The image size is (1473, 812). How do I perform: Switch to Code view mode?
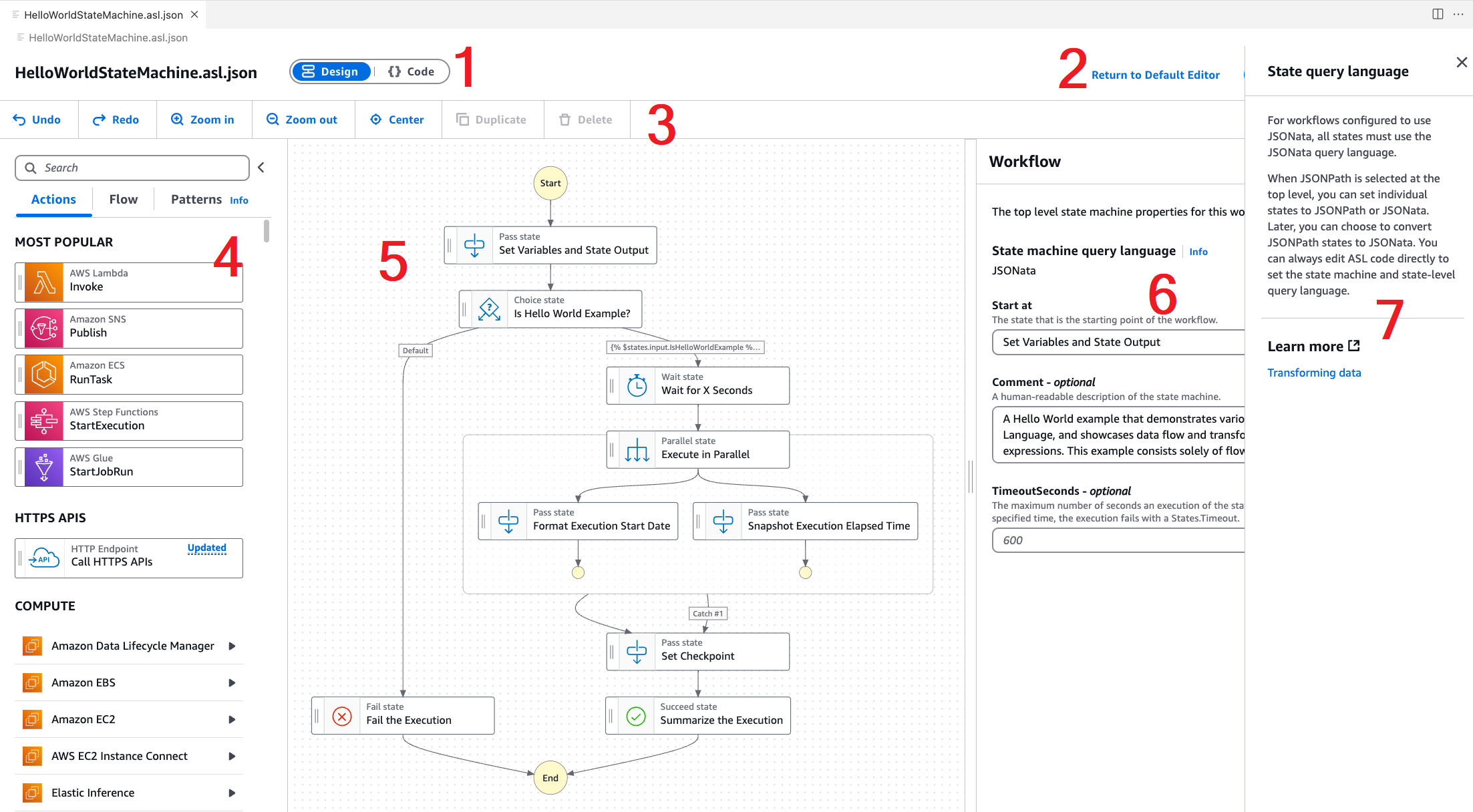(412, 71)
